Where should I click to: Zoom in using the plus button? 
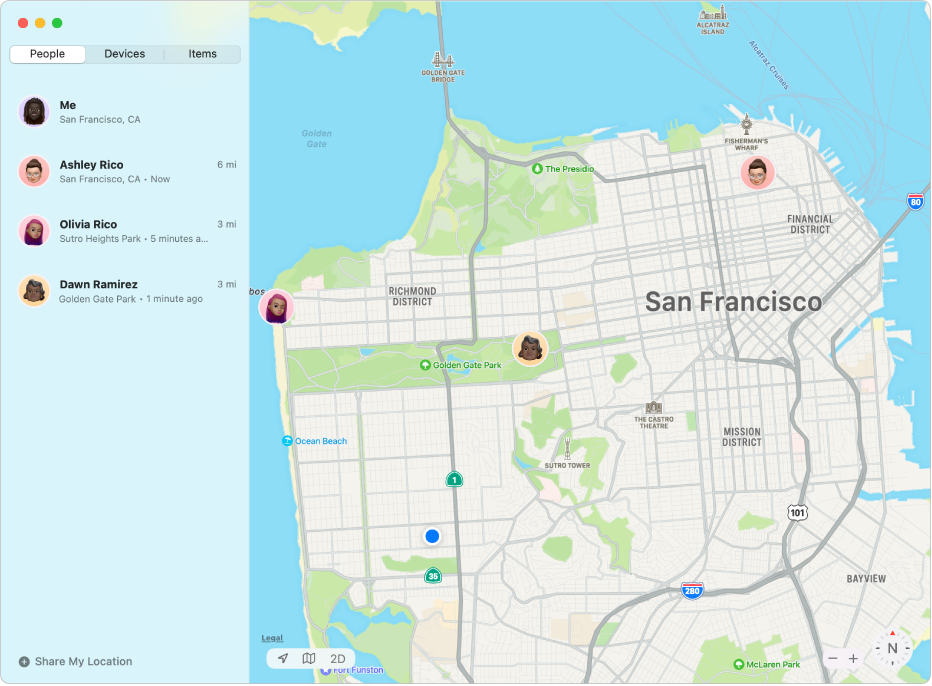pyautogui.click(x=855, y=659)
